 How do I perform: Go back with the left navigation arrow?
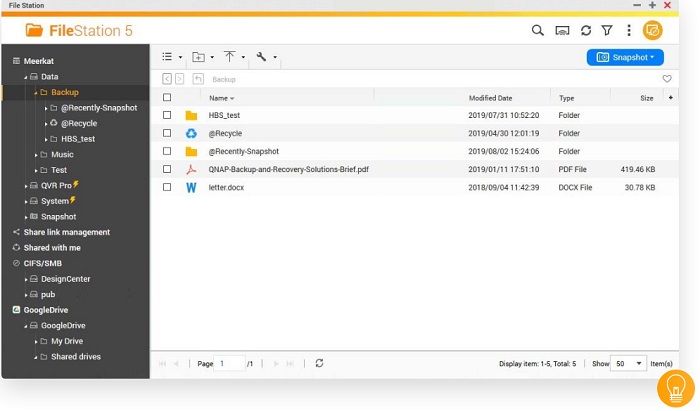click(167, 79)
